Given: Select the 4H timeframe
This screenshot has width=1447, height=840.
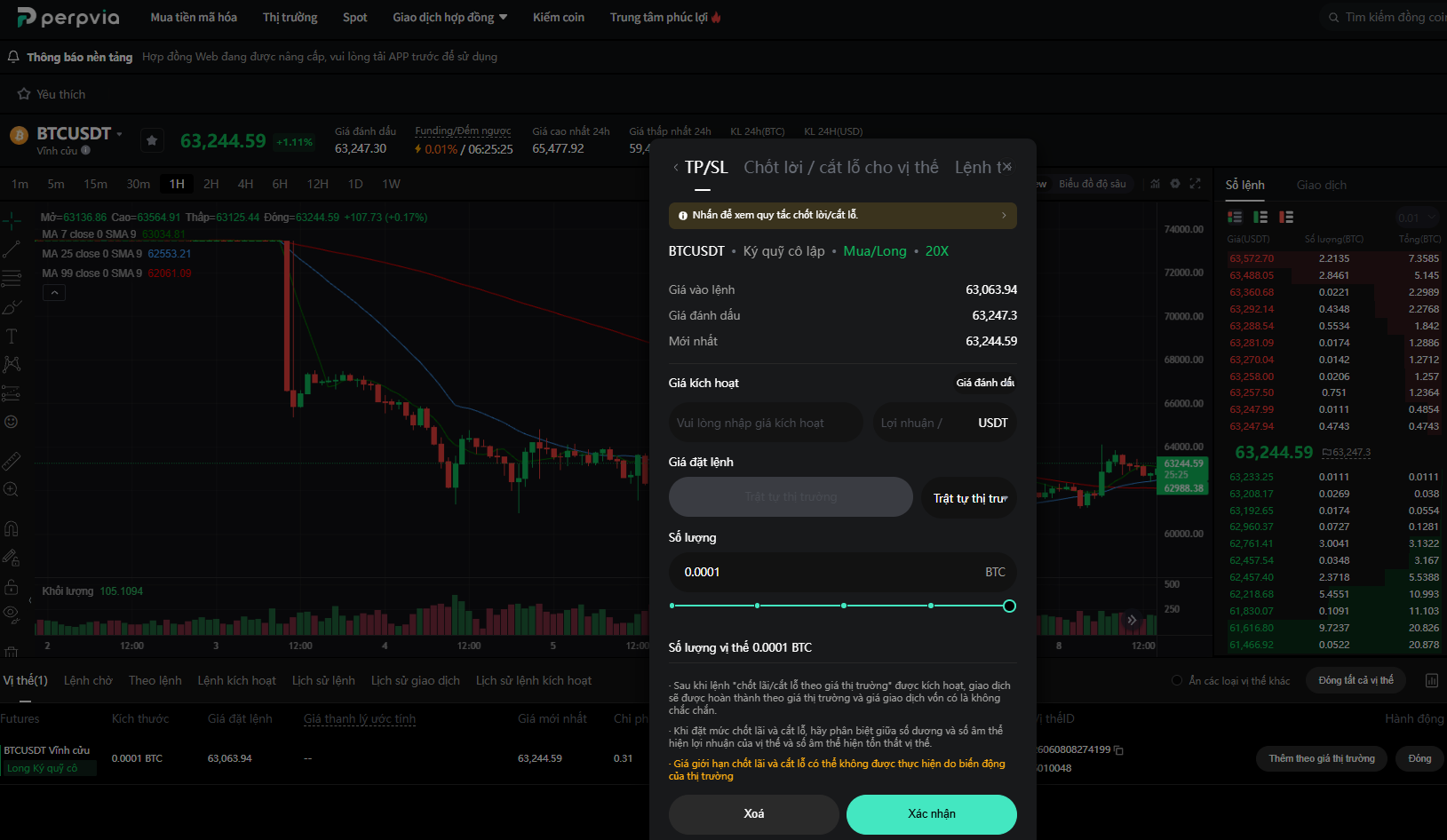Looking at the screenshot, I should tap(246, 184).
